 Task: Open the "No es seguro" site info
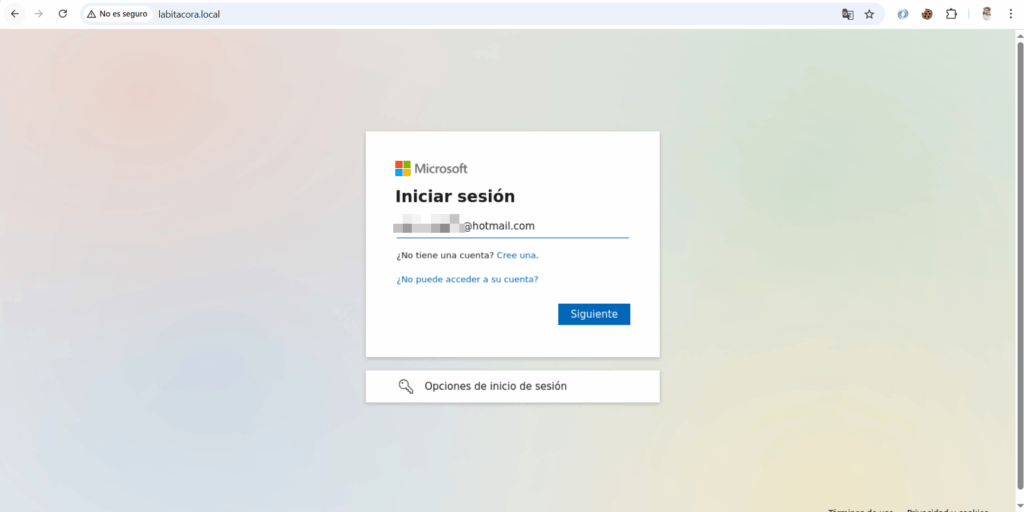pyautogui.click(x=117, y=14)
